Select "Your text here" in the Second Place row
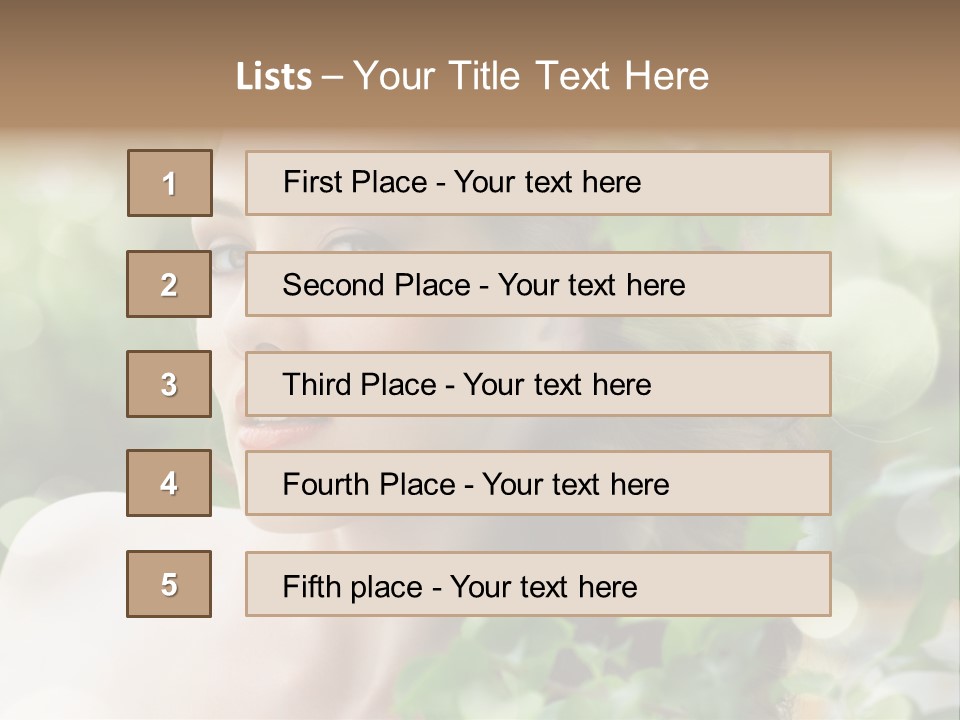The width and height of the screenshot is (960, 720). [591, 285]
